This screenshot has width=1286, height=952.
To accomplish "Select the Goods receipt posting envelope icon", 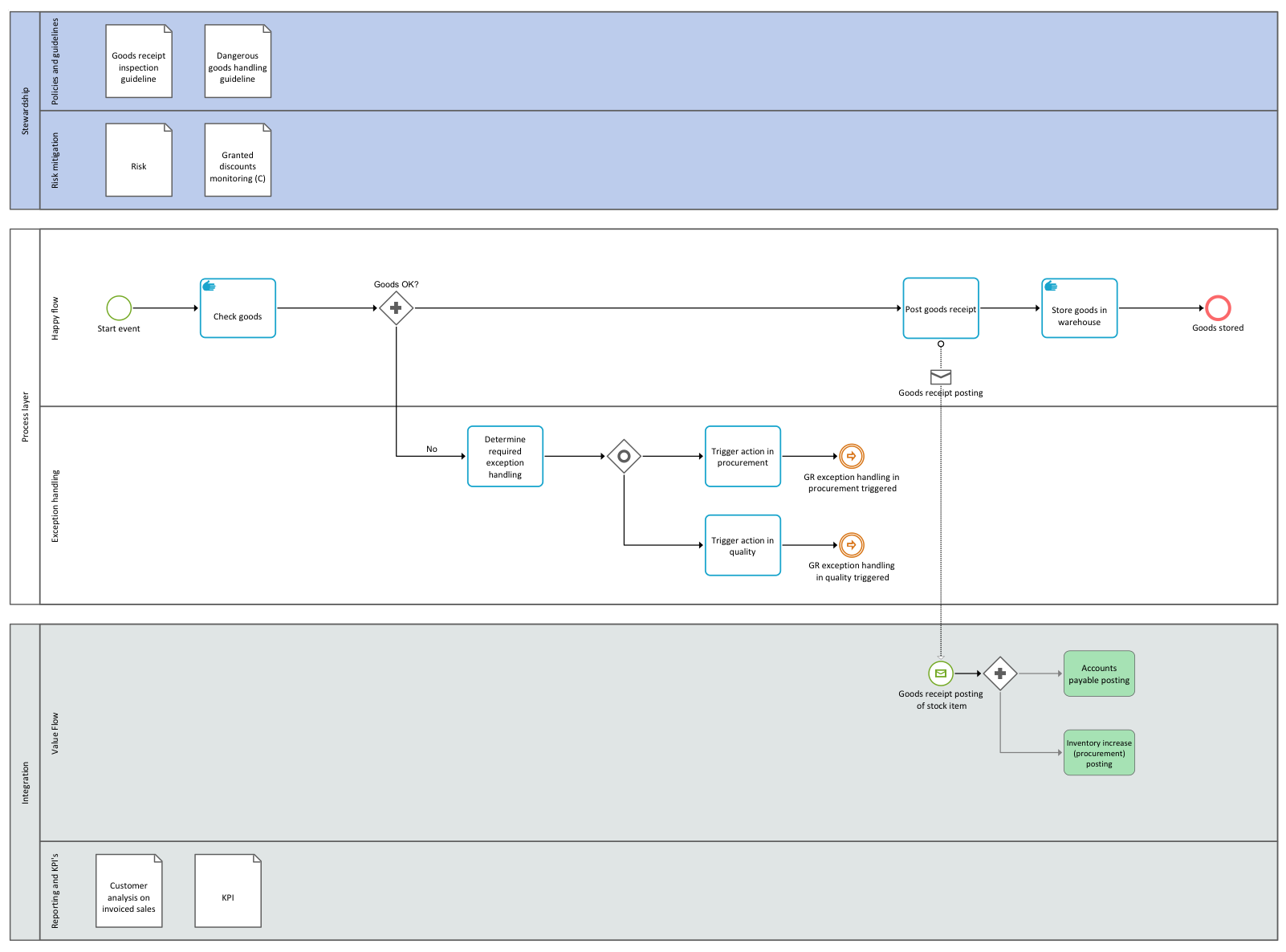I will click(941, 376).
